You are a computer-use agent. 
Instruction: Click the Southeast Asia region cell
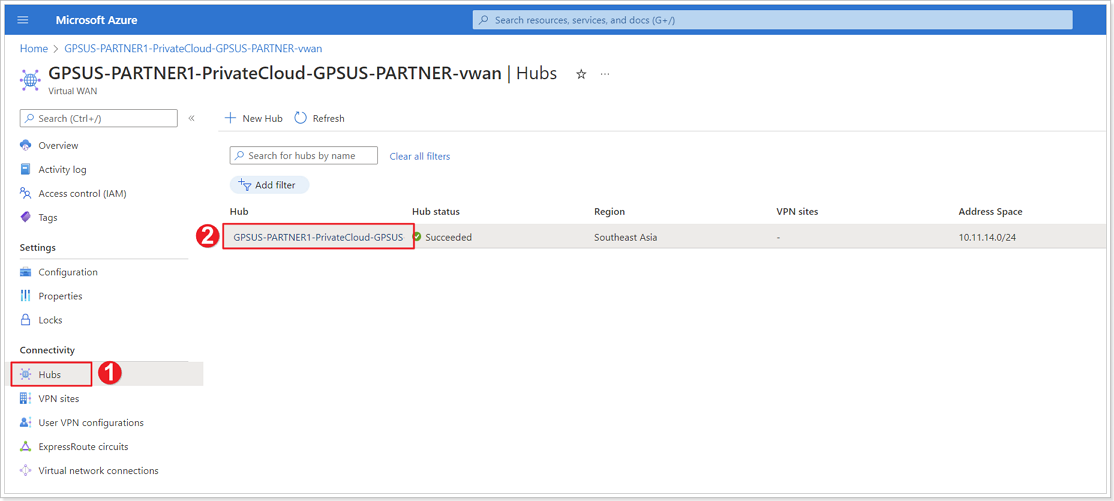625,237
